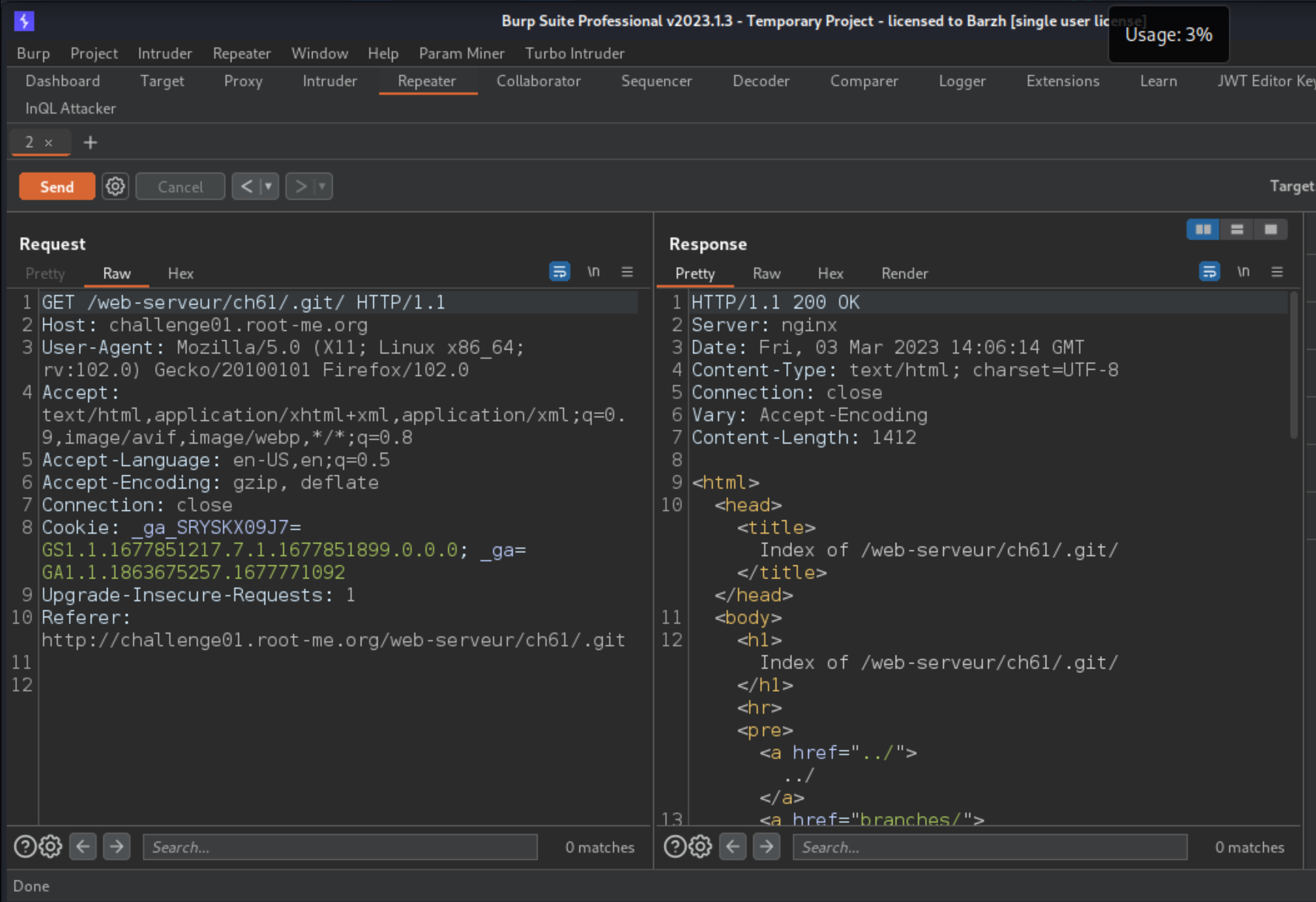The image size is (1316, 902).
Task: Go to previous request history arrow
Action: (246, 186)
